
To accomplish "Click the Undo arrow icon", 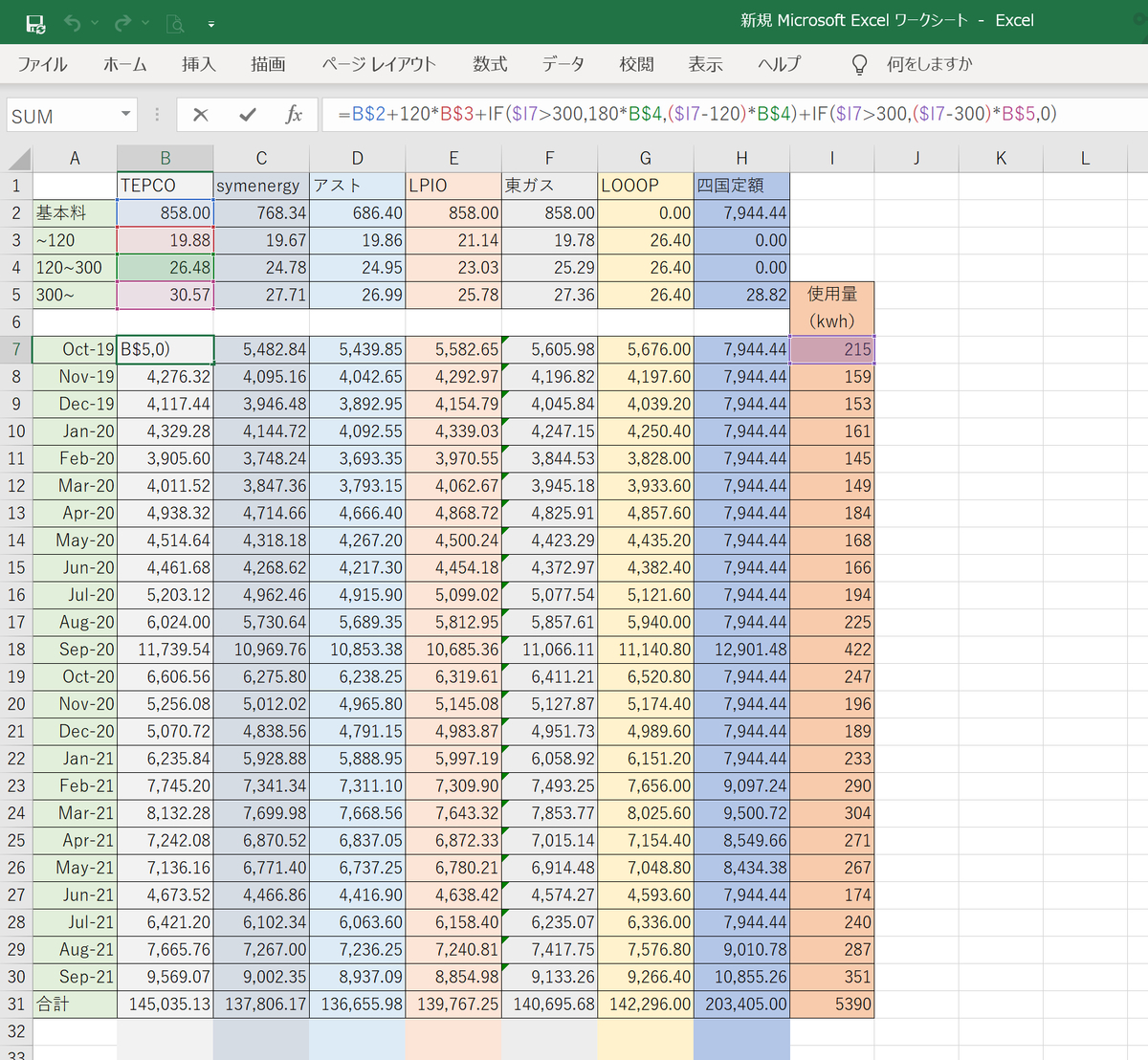I will (x=73, y=23).
